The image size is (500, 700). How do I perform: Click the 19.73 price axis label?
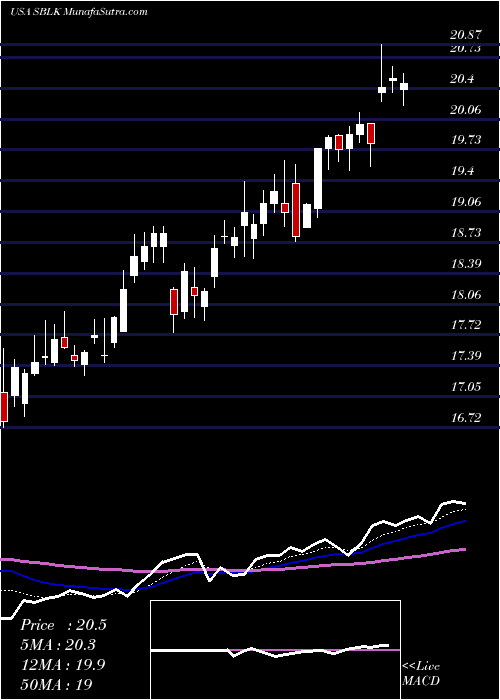coord(466,140)
